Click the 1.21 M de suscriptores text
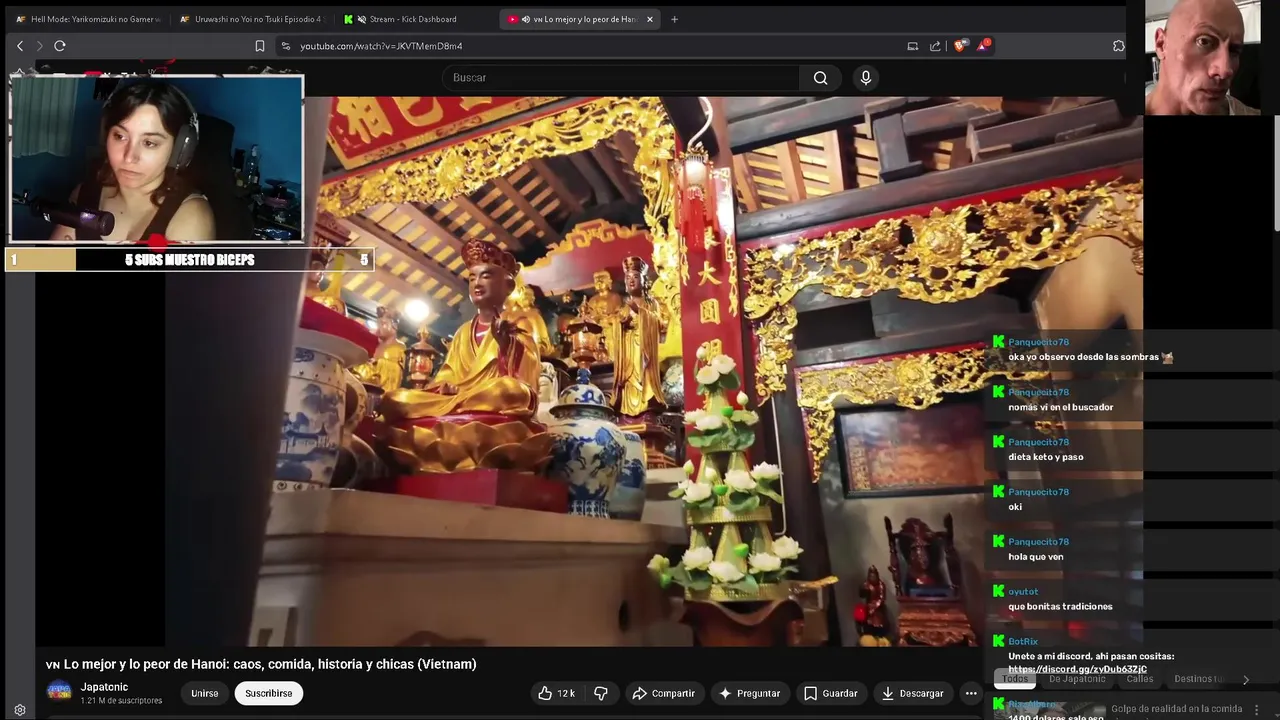The image size is (1280, 720). [121, 701]
